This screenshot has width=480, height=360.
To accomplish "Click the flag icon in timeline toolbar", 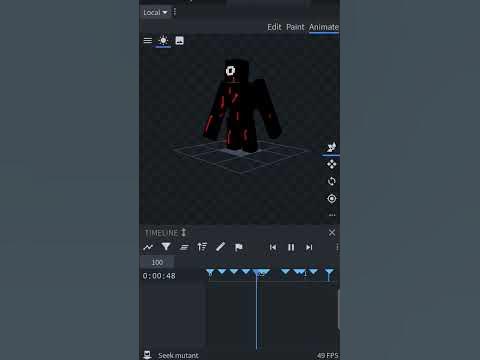I will point(238,247).
